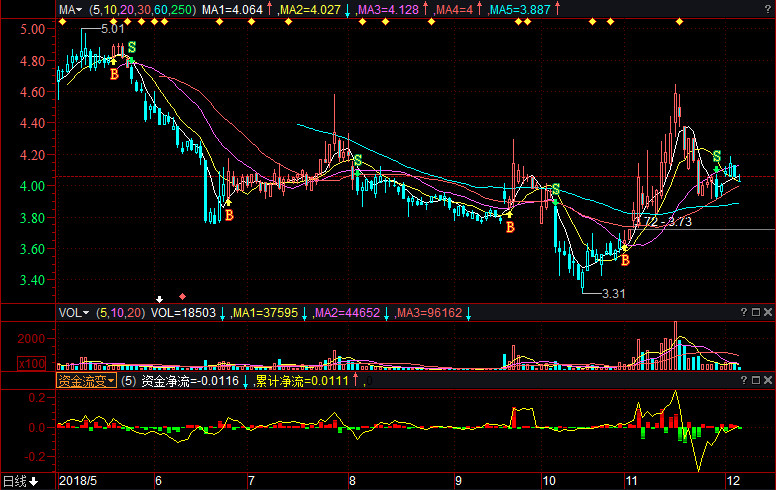The image size is (776, 490).
Task: Click the 2018/5 date on the time axis
Action: click(80, 481)
